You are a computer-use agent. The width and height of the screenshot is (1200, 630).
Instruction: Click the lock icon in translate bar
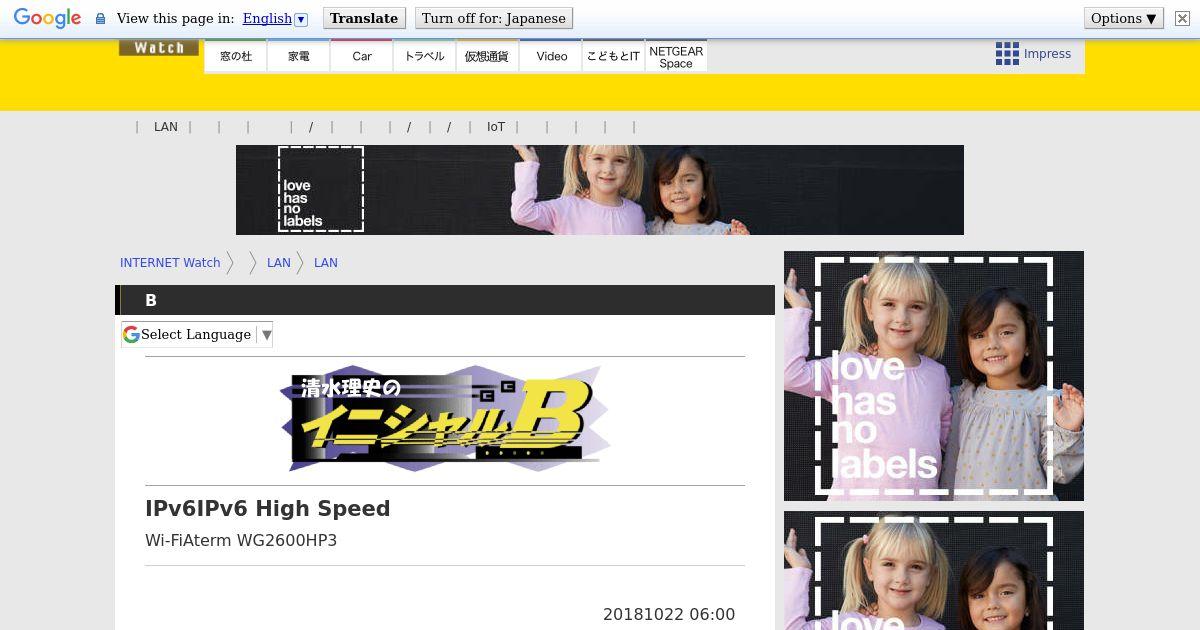(x=100, y=19)
